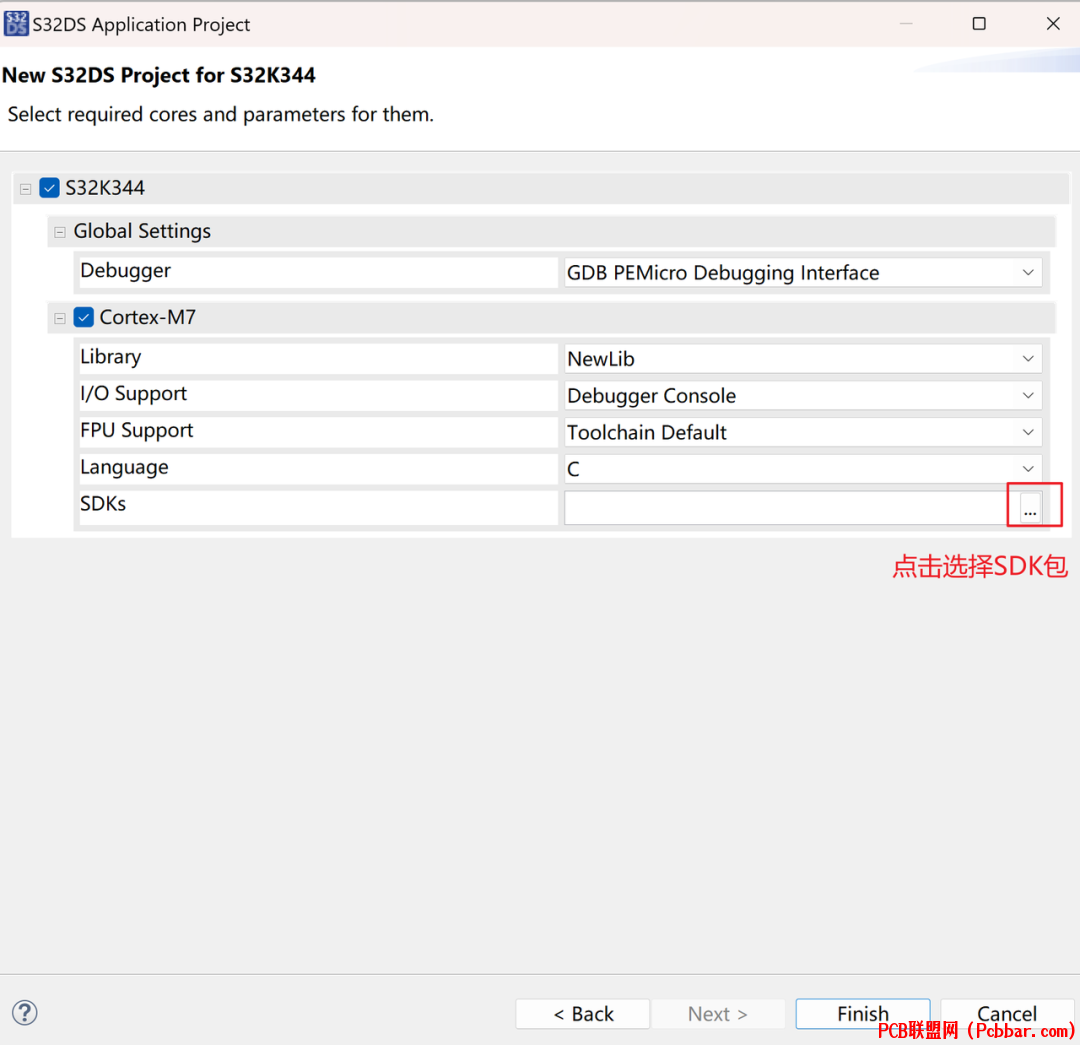The height and width of the screenshot is (1045, 1080).
Task: Open the Library NewLib dropdown
Action: tap(802, 359)
